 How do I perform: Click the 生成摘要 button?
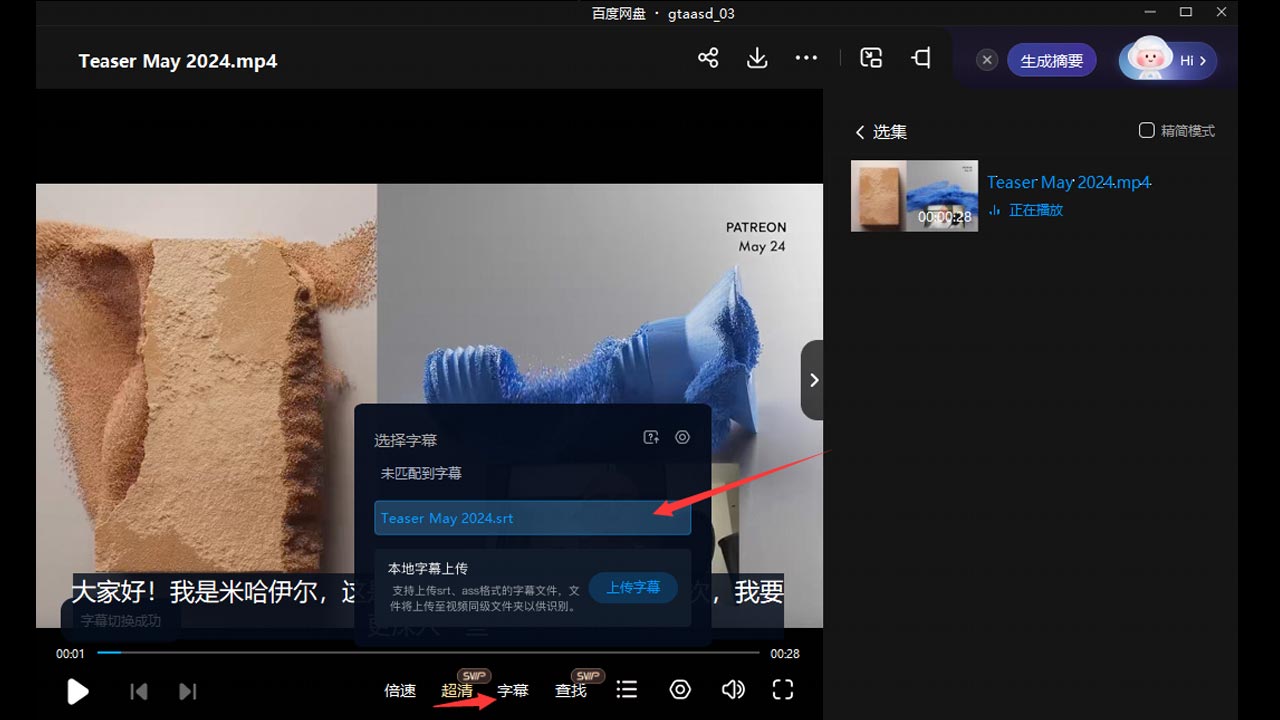pyautogui.click(x=1051, y=60)
